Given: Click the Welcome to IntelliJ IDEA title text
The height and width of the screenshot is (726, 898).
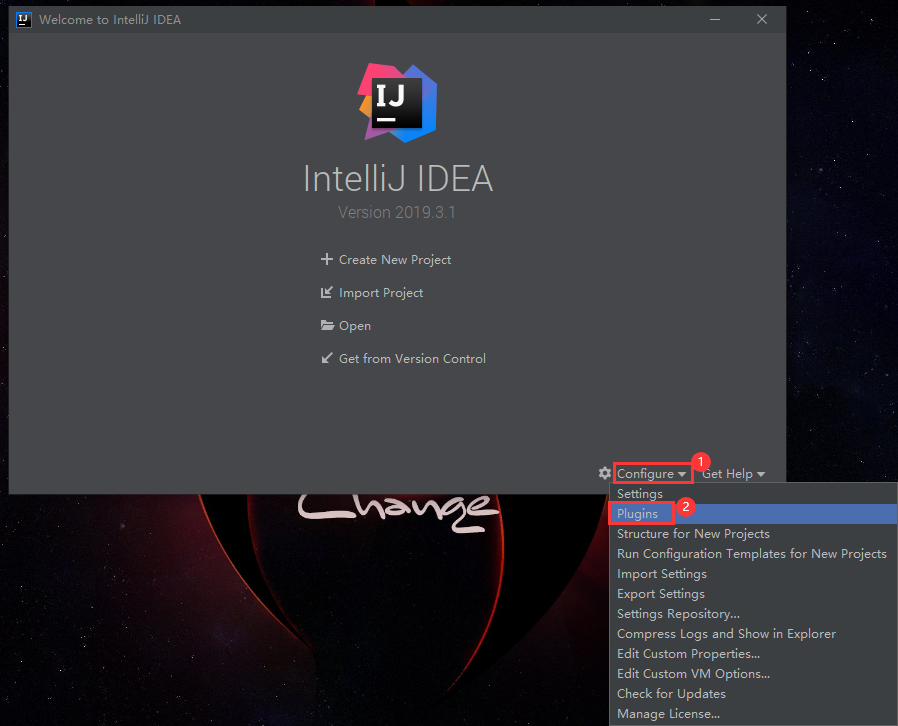Looking at the screenshot, I should 110,19.
